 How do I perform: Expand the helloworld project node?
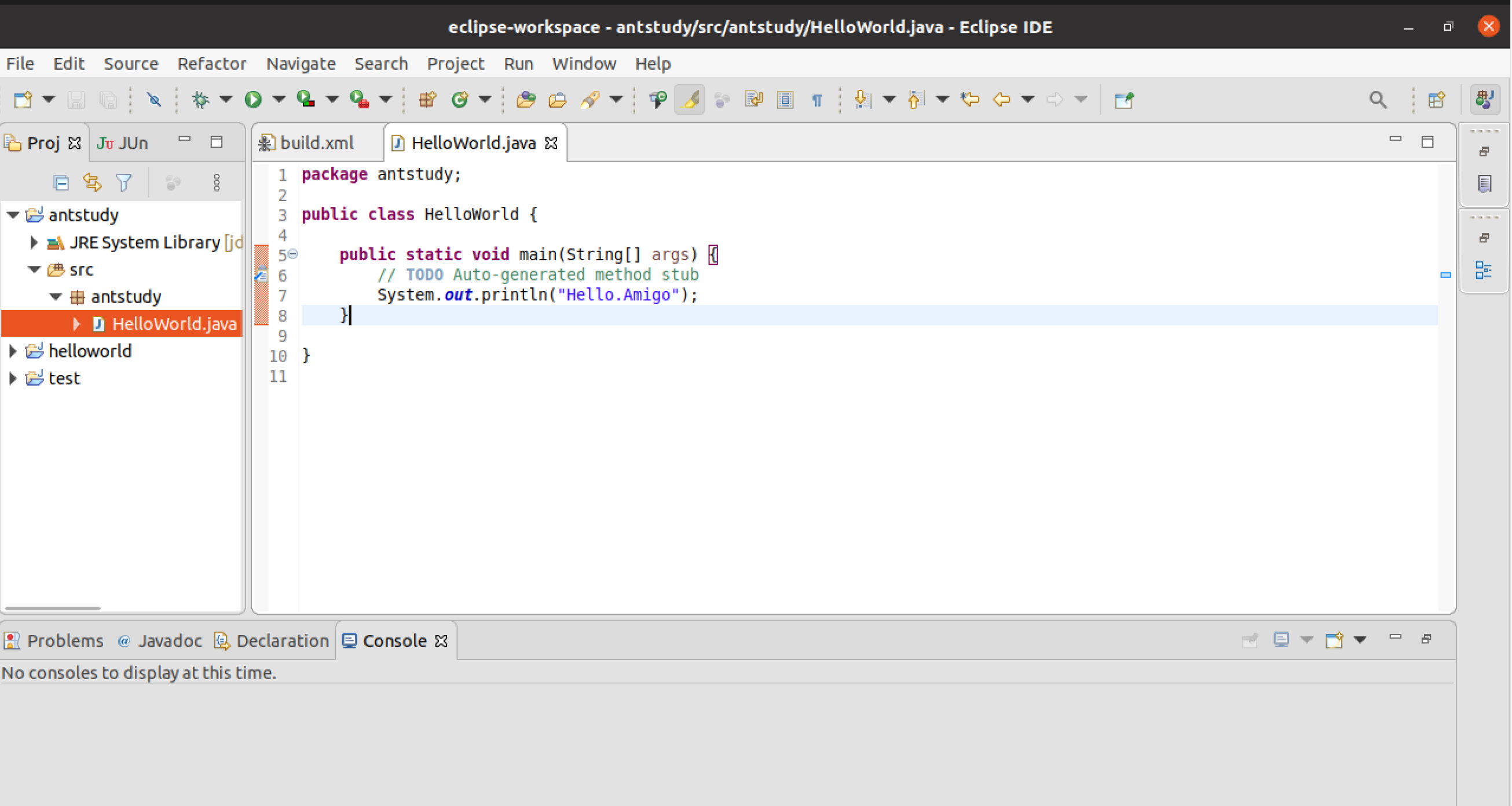pyautogui.click(x=13, y=351)
